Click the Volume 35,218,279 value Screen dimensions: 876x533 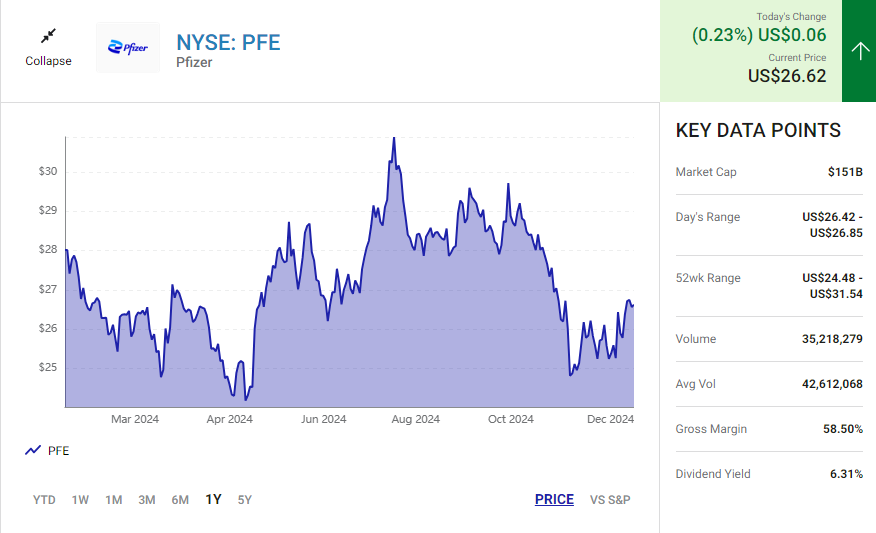point(832,339)
